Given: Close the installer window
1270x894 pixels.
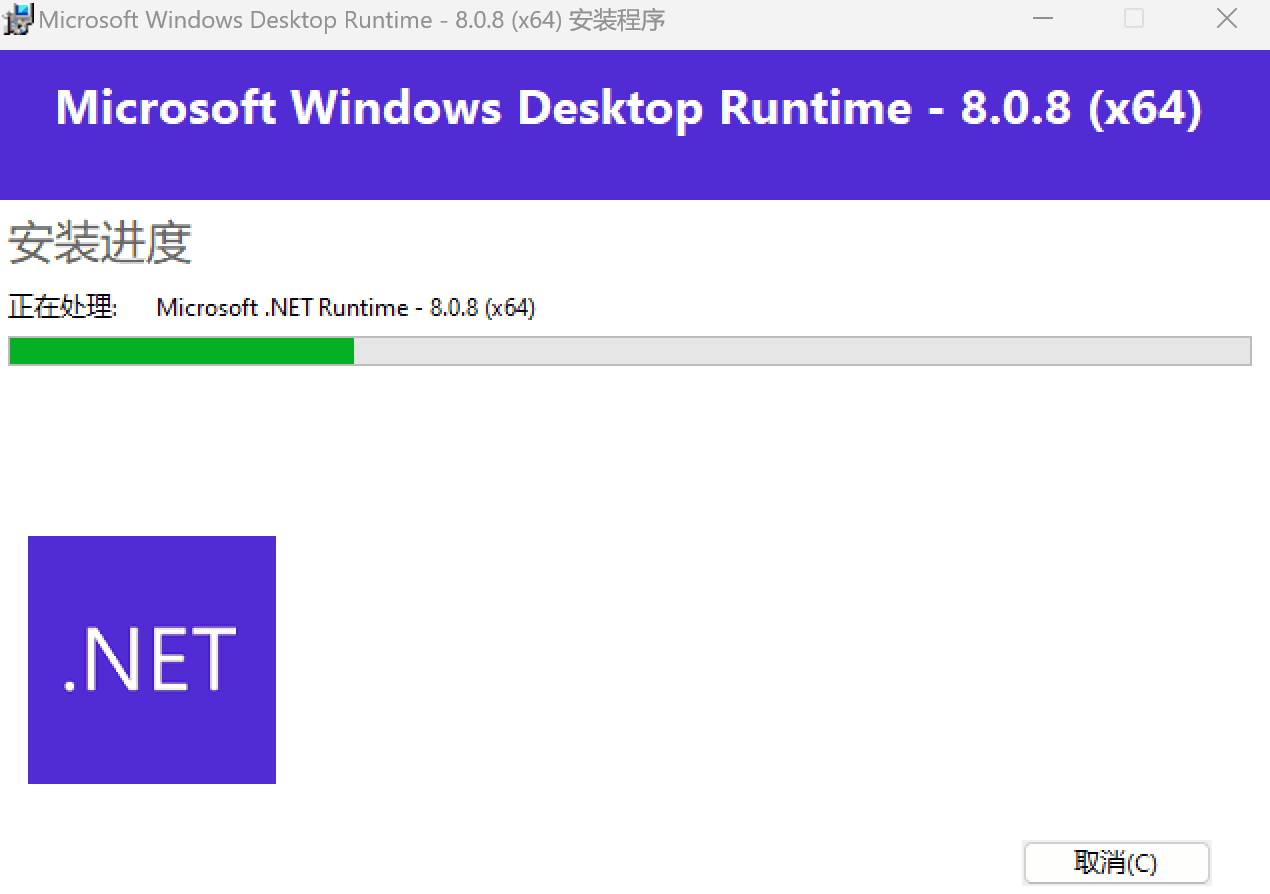Looking at the screenshot, I should point(1227,19).
